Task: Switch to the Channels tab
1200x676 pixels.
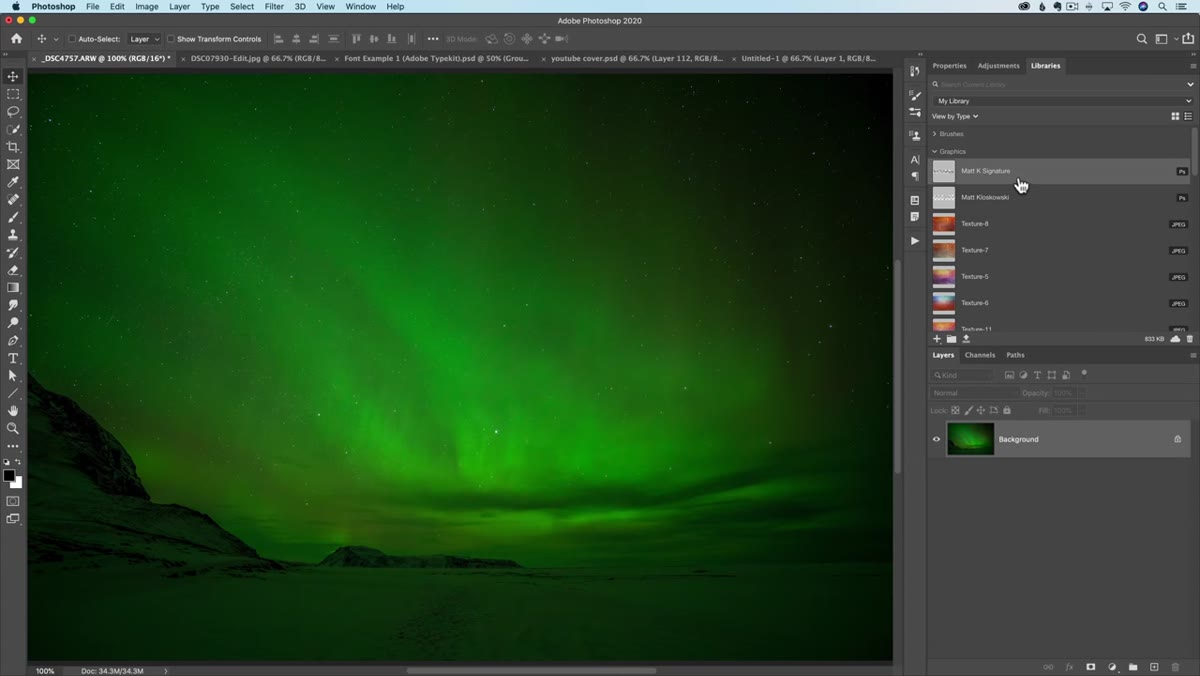Action: pyautogui.click(x=980, y=355)
